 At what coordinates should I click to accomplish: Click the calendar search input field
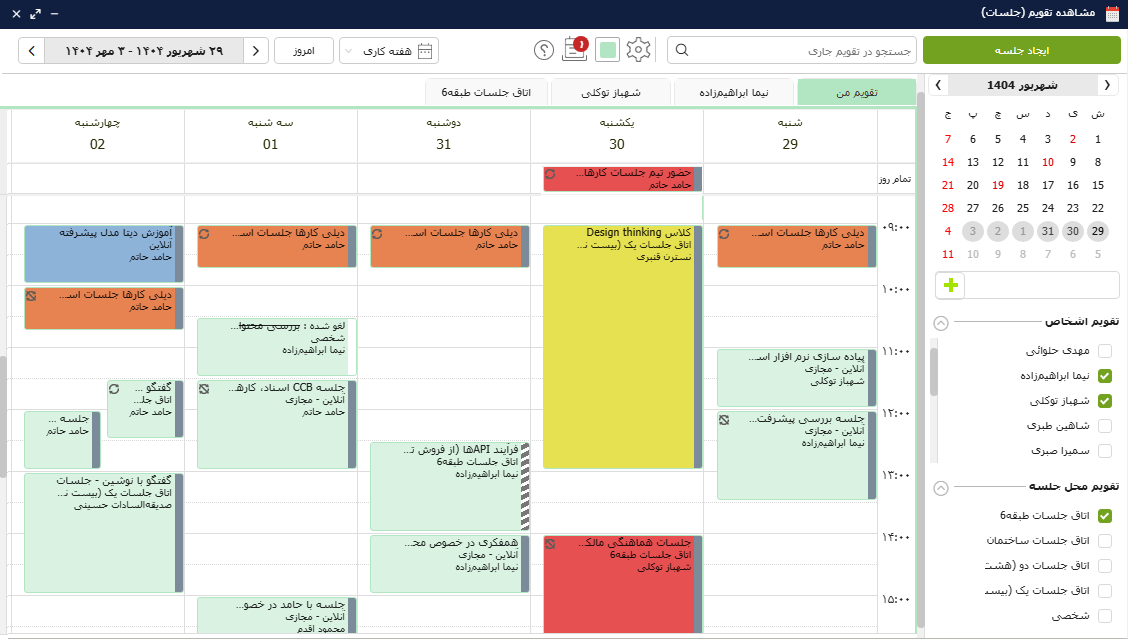point(800,50)
